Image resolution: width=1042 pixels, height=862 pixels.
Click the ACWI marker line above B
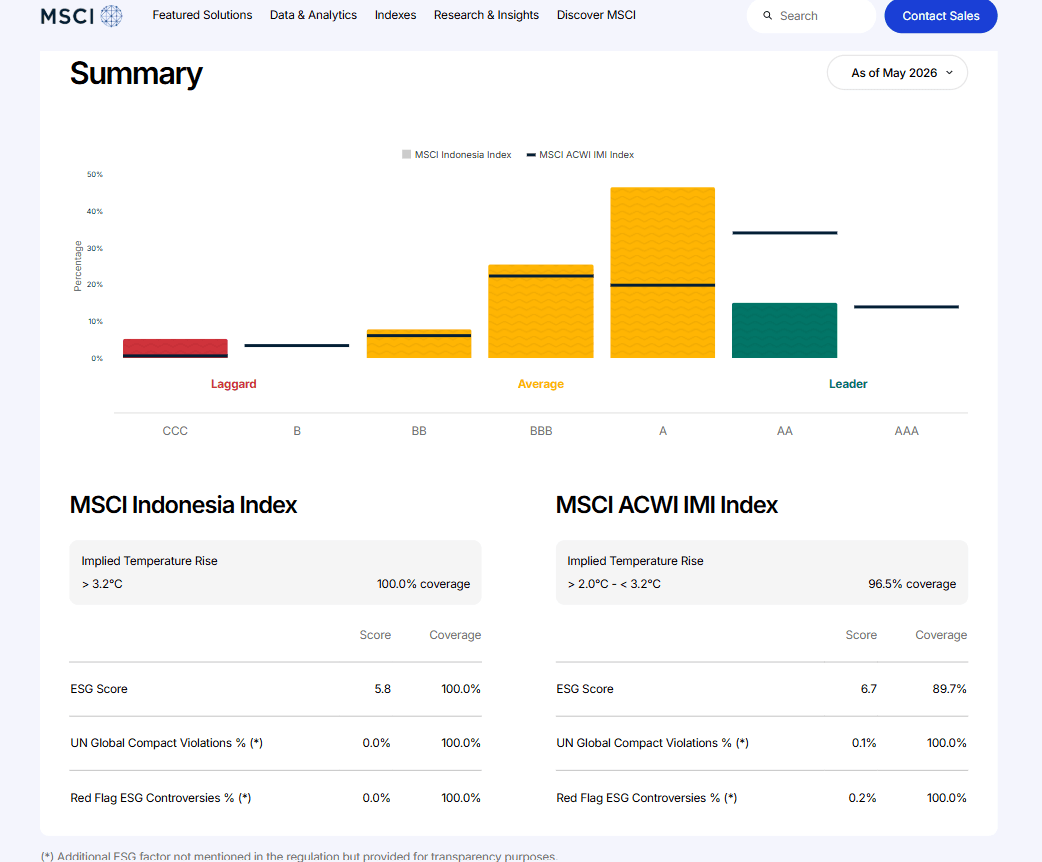point(296,345)
